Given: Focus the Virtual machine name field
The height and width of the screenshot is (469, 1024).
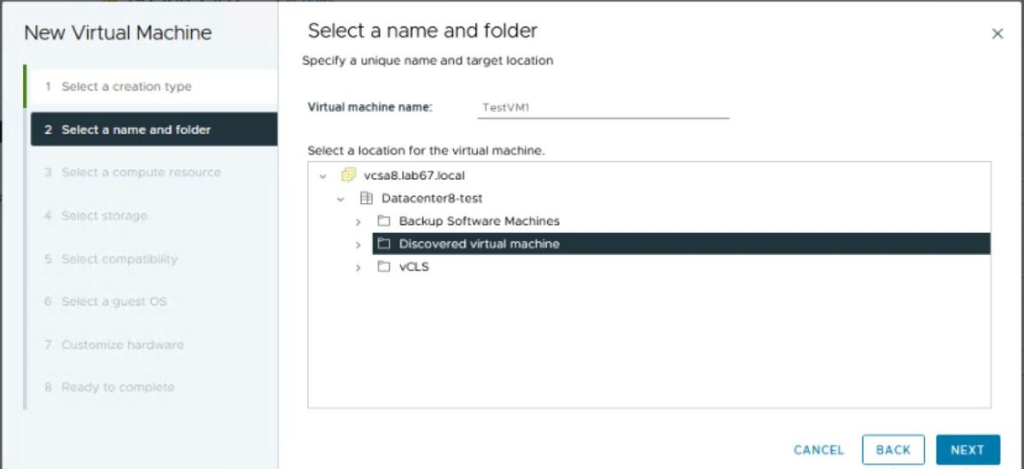Looking at the screenshot, I should pos(603,108).
